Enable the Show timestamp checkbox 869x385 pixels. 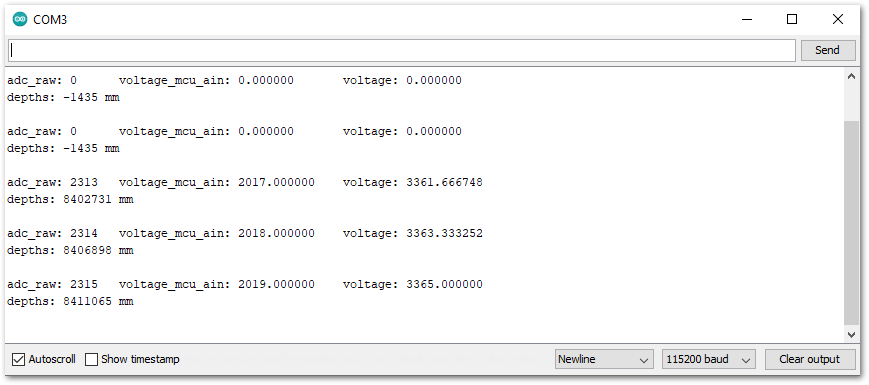pyautogui.click(x=91, y=360)
